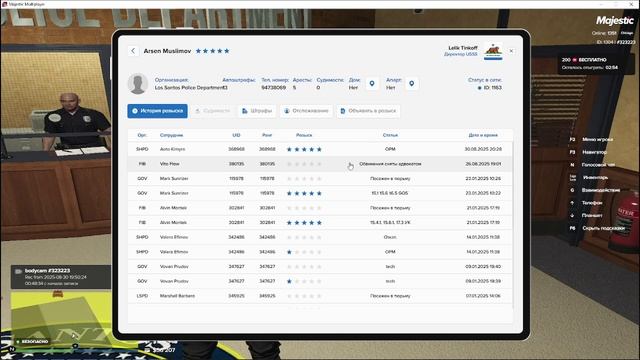Open the История розыска tab

[x=158, y=111]
